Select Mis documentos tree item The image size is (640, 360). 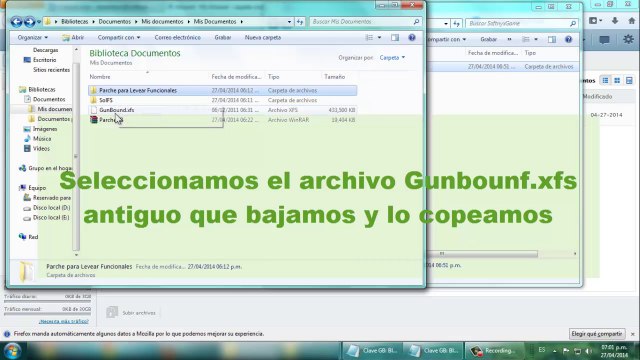pos(50,109)
